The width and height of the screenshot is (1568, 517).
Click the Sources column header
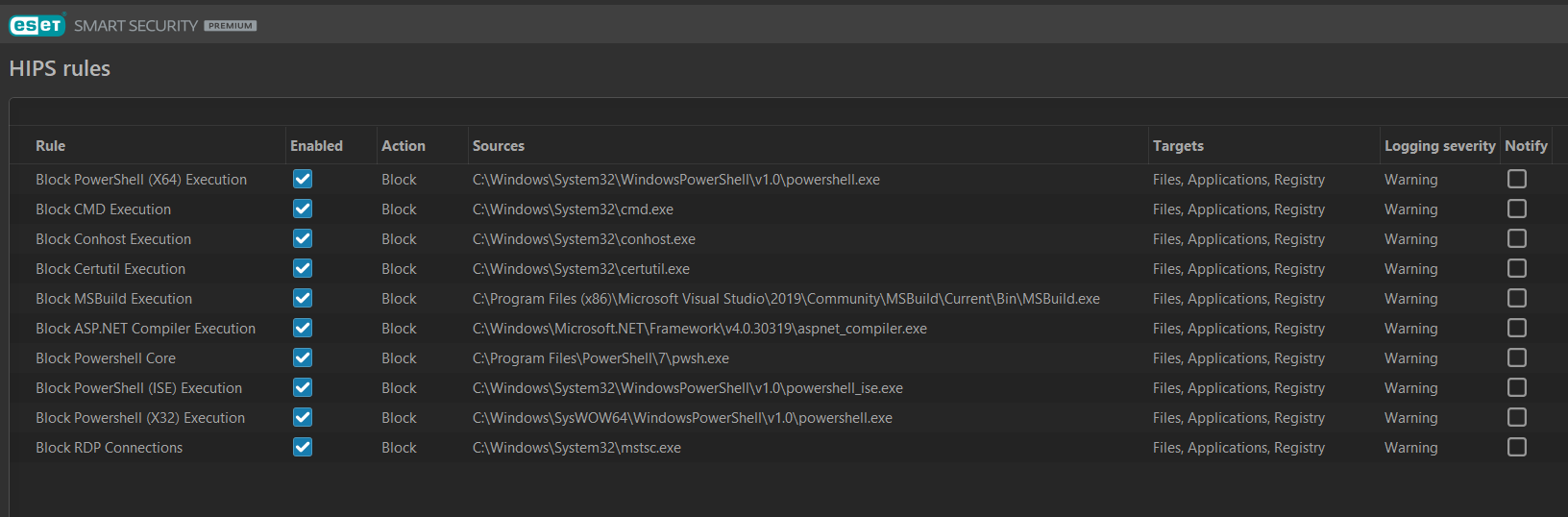coord(499,146)
